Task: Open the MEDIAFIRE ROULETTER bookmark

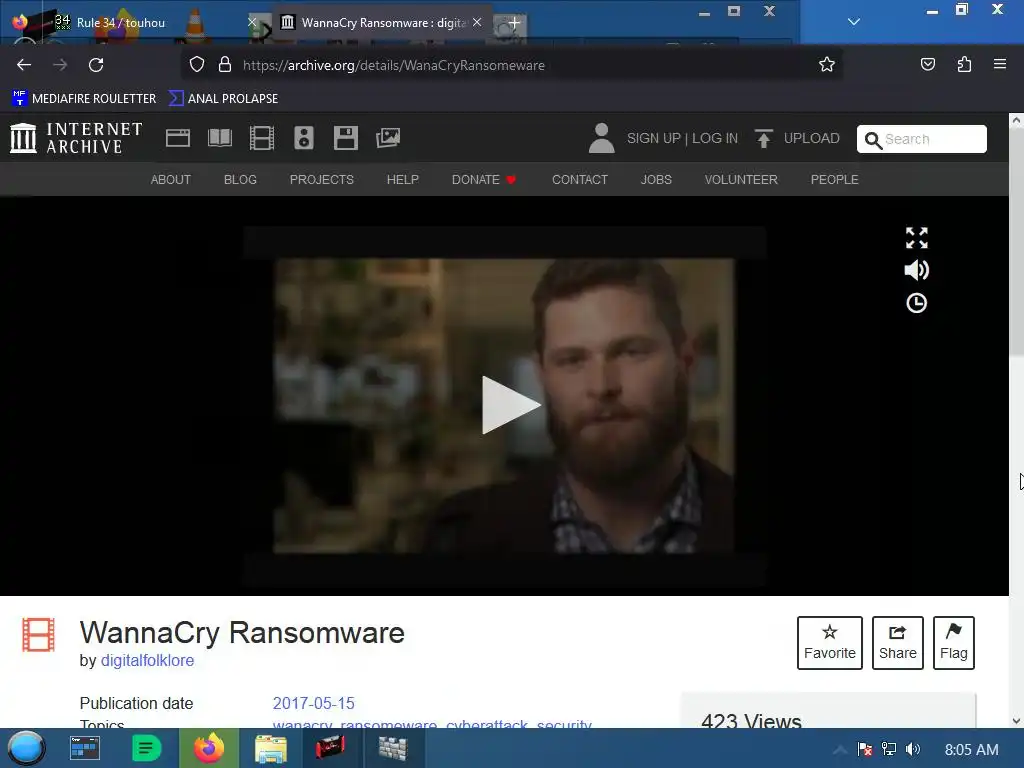Action: (x=84, y=99)
